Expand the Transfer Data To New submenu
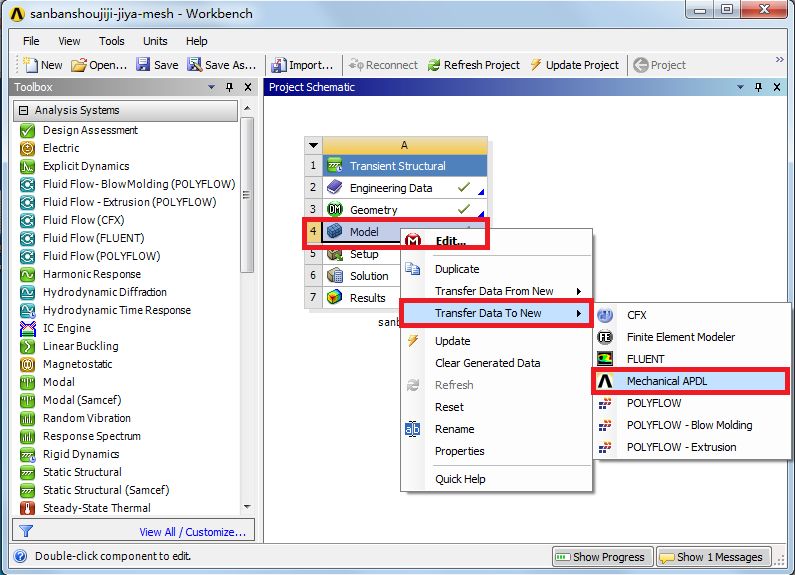This screenshot has width=795, height=575. pyautogui.click(x=579, y=313)
